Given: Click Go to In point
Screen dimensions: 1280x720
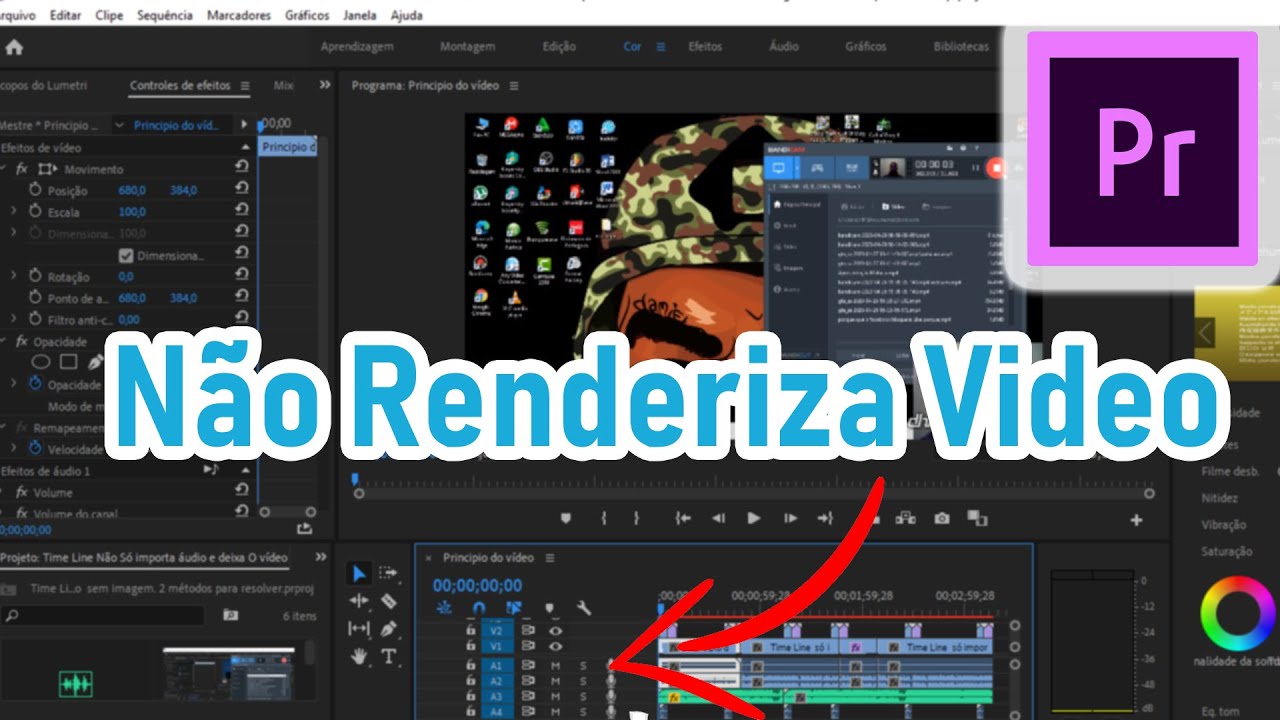Looking at the screenshot, I should click(x=683, y=518).
